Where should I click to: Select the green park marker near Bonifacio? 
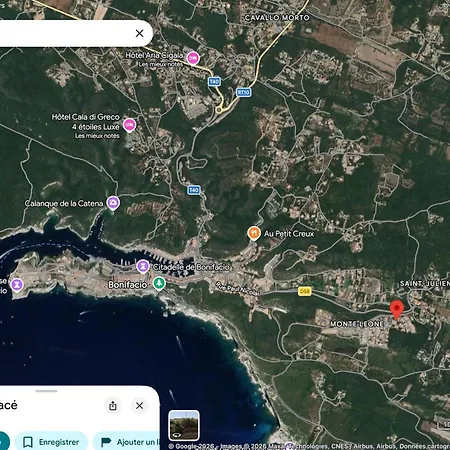tap(159, 283)
